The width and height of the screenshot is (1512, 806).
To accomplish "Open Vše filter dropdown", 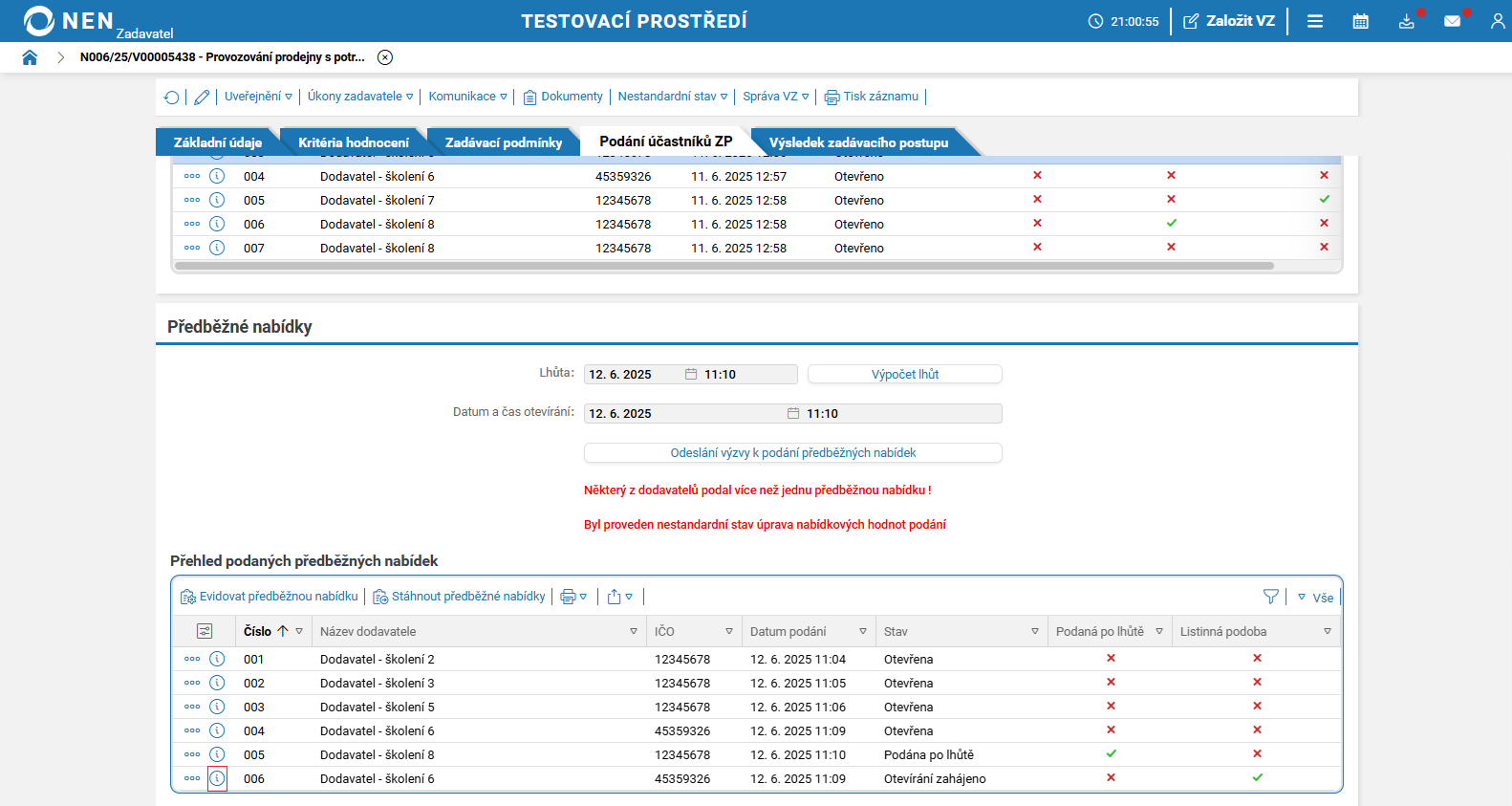I will click(1315, 598).
